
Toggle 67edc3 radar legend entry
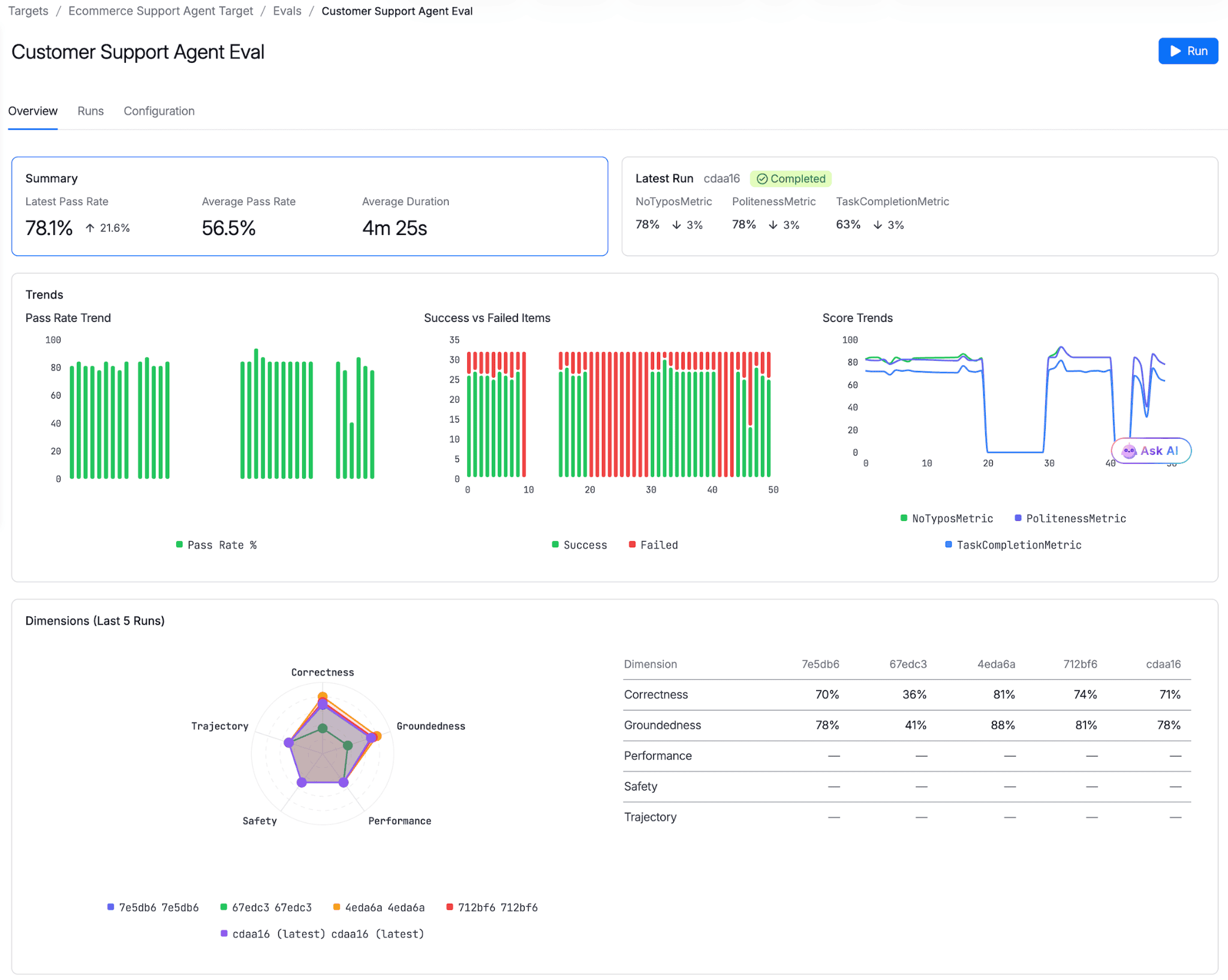(x=266, y=907)
